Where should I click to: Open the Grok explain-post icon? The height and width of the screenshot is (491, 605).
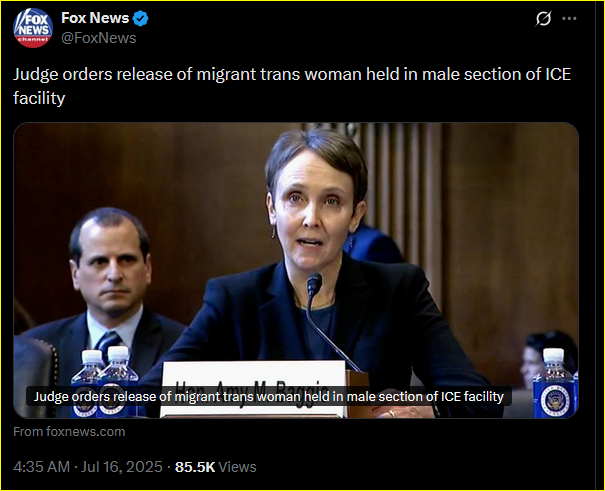pos(543,18)
